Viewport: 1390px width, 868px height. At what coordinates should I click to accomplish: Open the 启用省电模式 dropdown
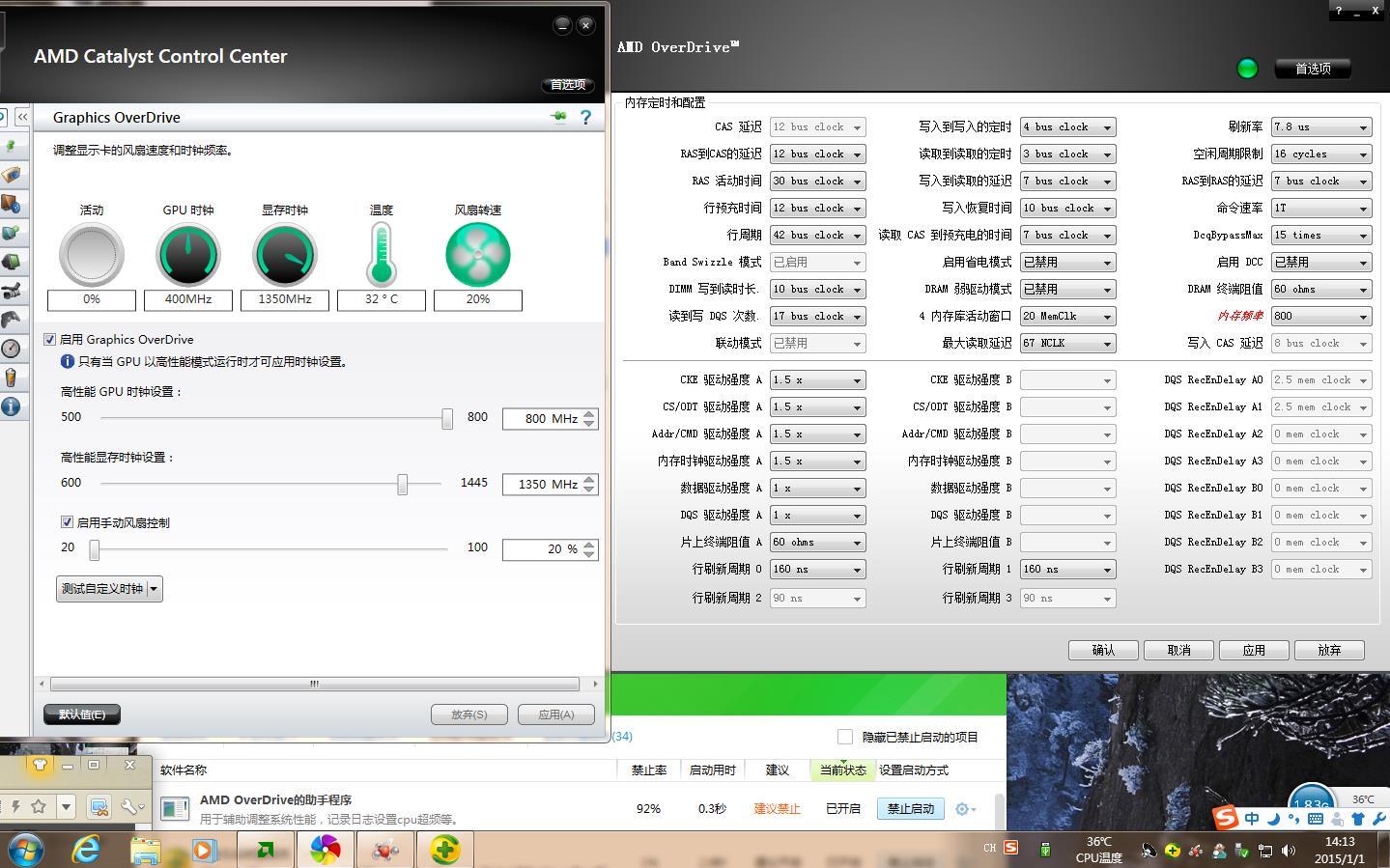(1067, 263)
